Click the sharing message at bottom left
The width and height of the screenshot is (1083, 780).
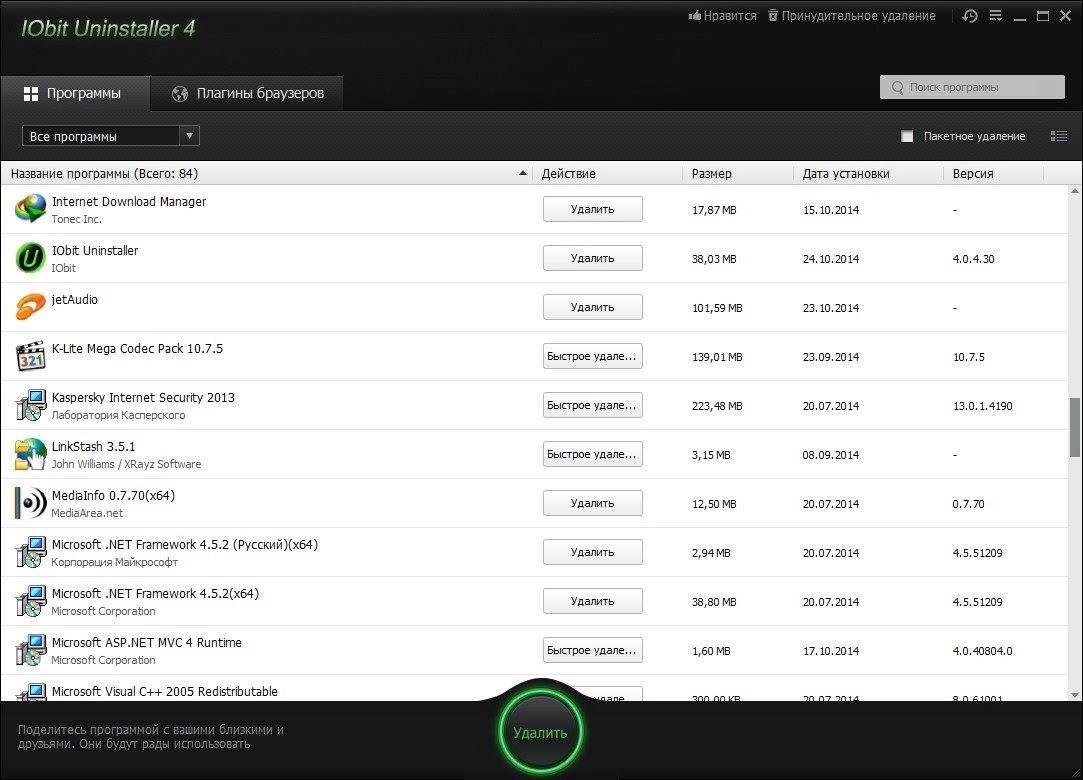coord(151,736)
